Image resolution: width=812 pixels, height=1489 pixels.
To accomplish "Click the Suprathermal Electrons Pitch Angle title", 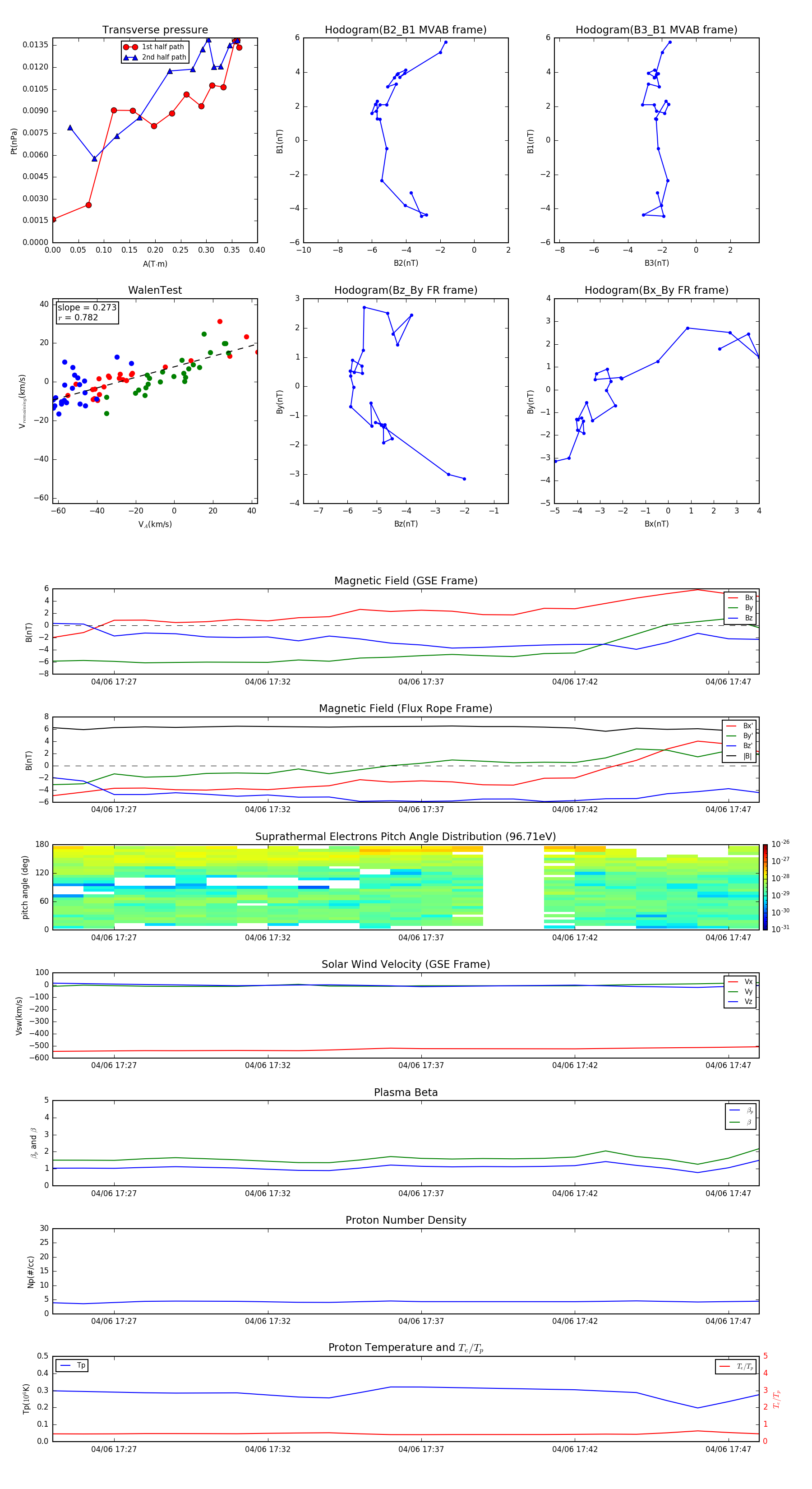I will click(x=406, y=837).
